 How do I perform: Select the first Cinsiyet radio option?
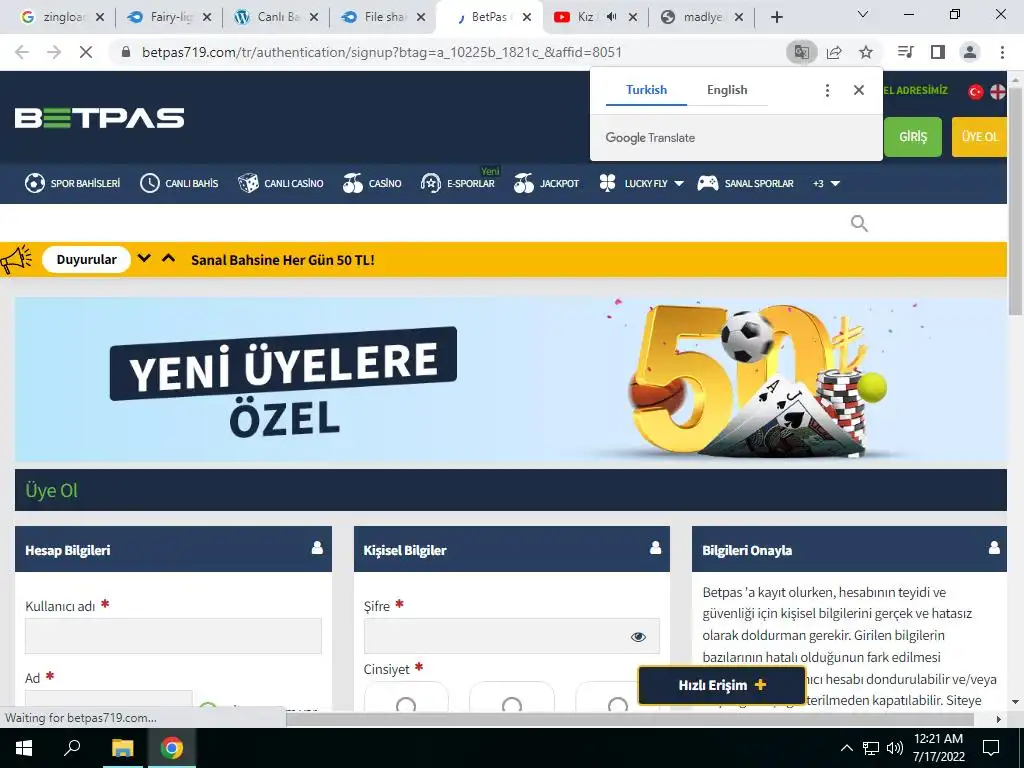pyautogui.click(x=406, y=705)
